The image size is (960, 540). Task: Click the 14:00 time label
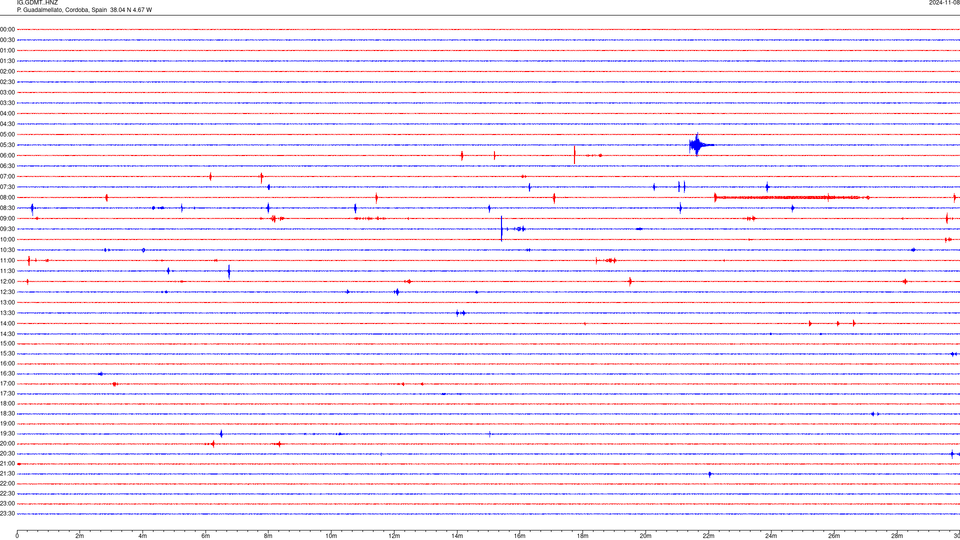click(7, 323)
